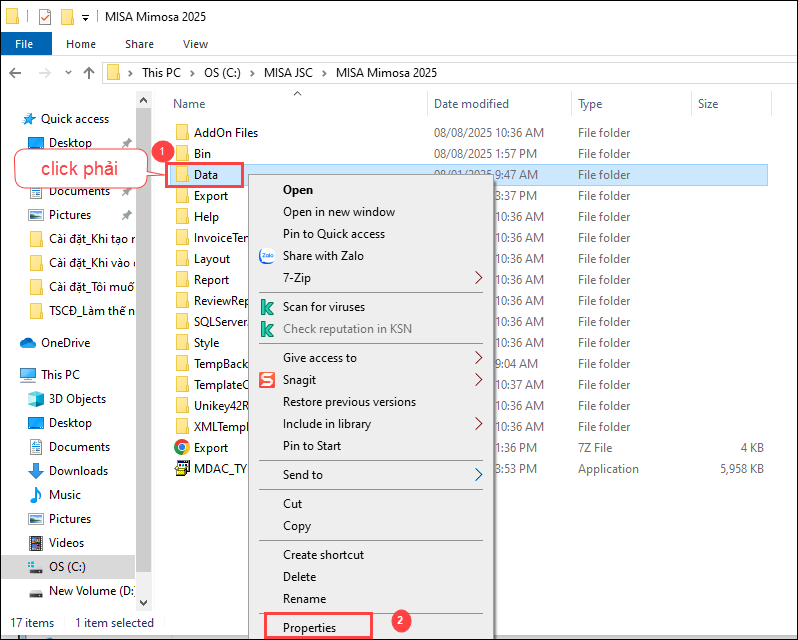Switch to the Home ribbon tab

coord(81,44)
